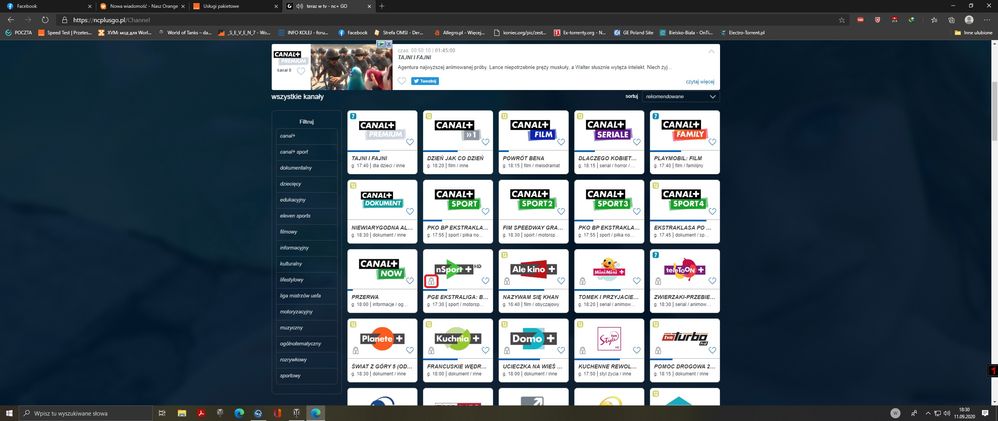This screenshot has height=421, width=998.
Task: Open the sort dropdown showing rekomendowane
Action: [x=680, y=96]
